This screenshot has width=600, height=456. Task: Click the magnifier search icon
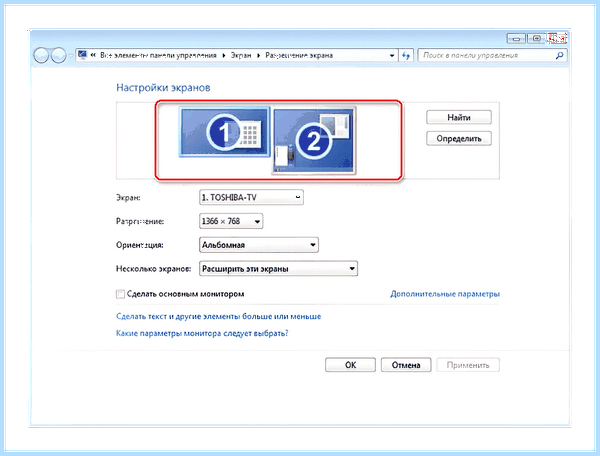pos(559,55)
